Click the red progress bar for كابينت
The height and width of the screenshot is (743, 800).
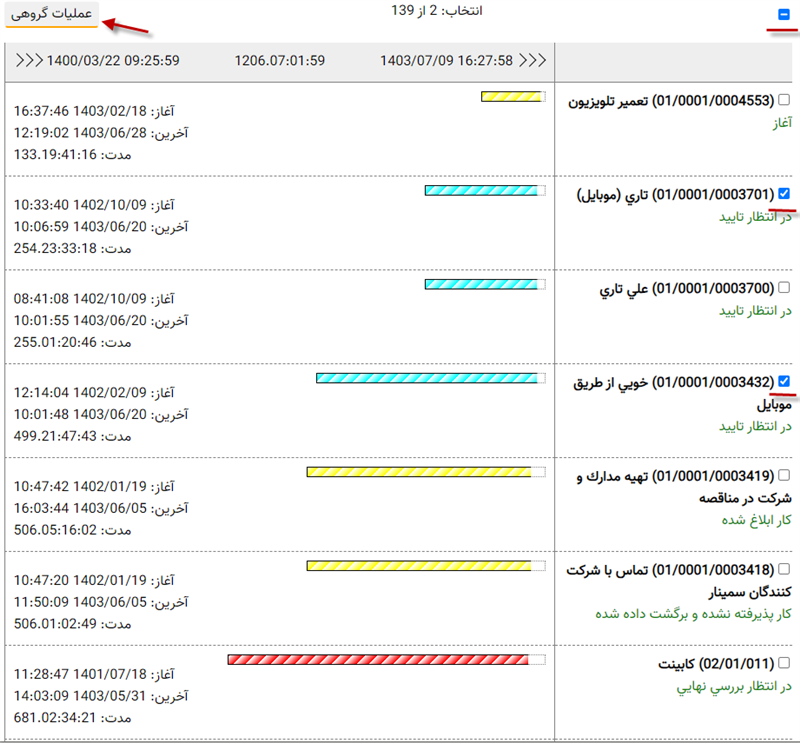[x=384, y=660]
